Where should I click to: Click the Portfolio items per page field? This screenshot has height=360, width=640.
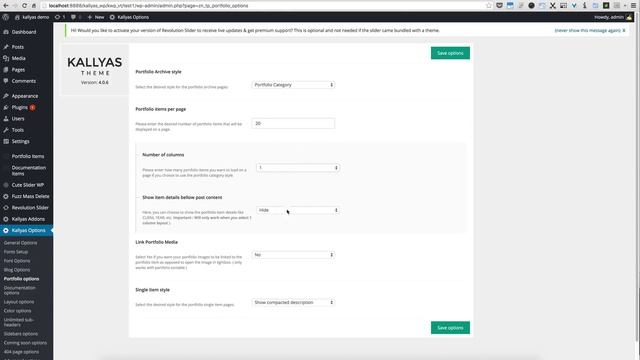(x=293, y=123)
